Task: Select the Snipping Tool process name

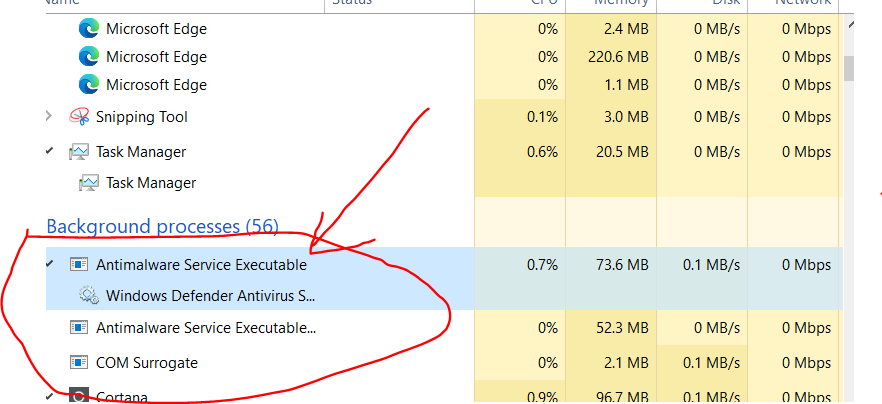Action: (x=142, y=117)
